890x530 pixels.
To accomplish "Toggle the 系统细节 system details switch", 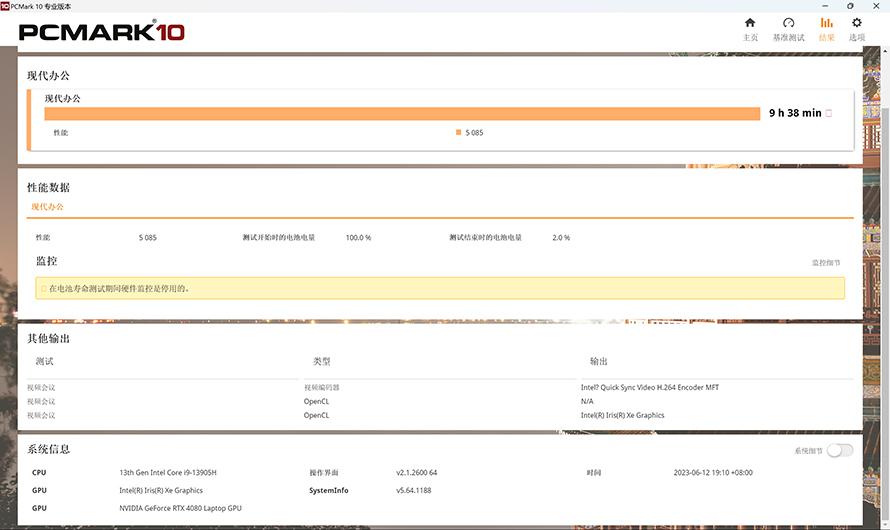I will (839, 451).
